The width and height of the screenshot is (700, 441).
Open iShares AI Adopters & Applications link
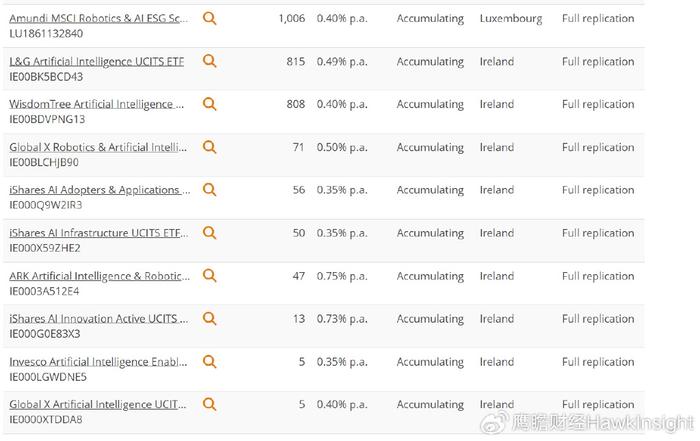tap(100, 190)
